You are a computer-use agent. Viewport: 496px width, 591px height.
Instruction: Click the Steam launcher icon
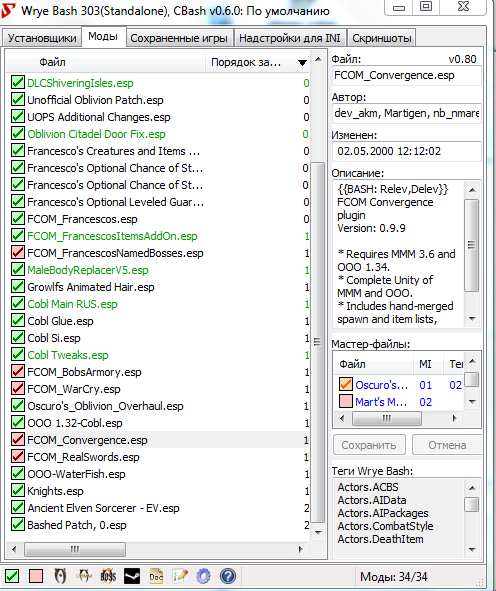pos(132,576)
